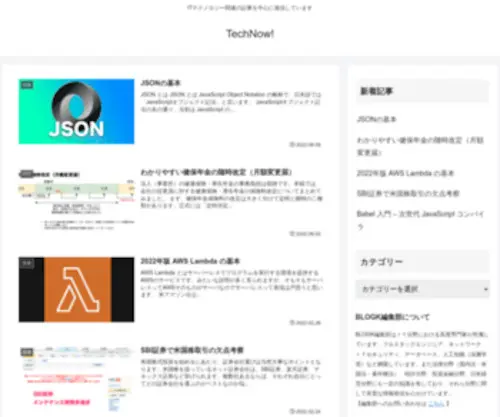The height and width of the screenshot is (417, 500).
Task: Open the JSON logo article thumbnail
Action: [x=76, y=112]
